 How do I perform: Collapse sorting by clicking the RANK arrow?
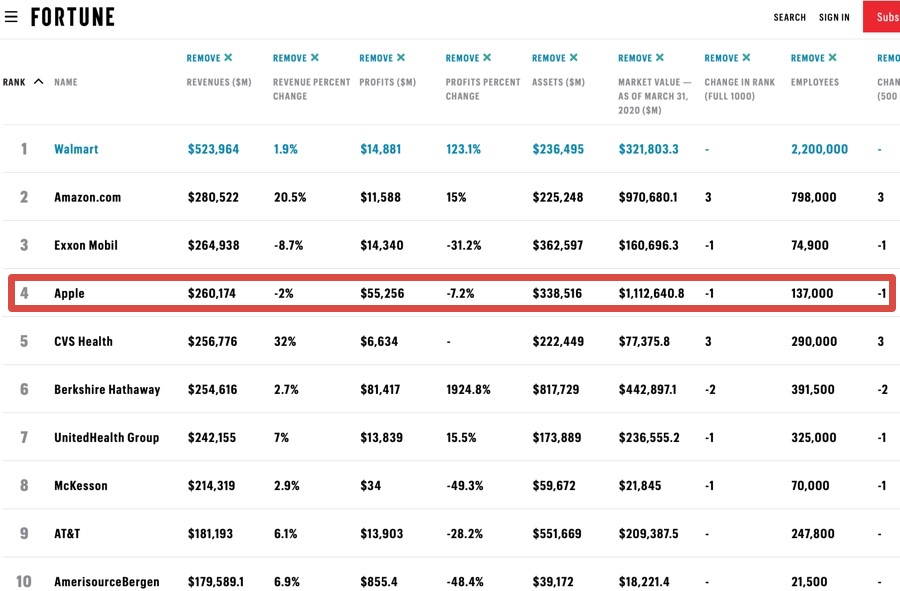coord(36,82)
